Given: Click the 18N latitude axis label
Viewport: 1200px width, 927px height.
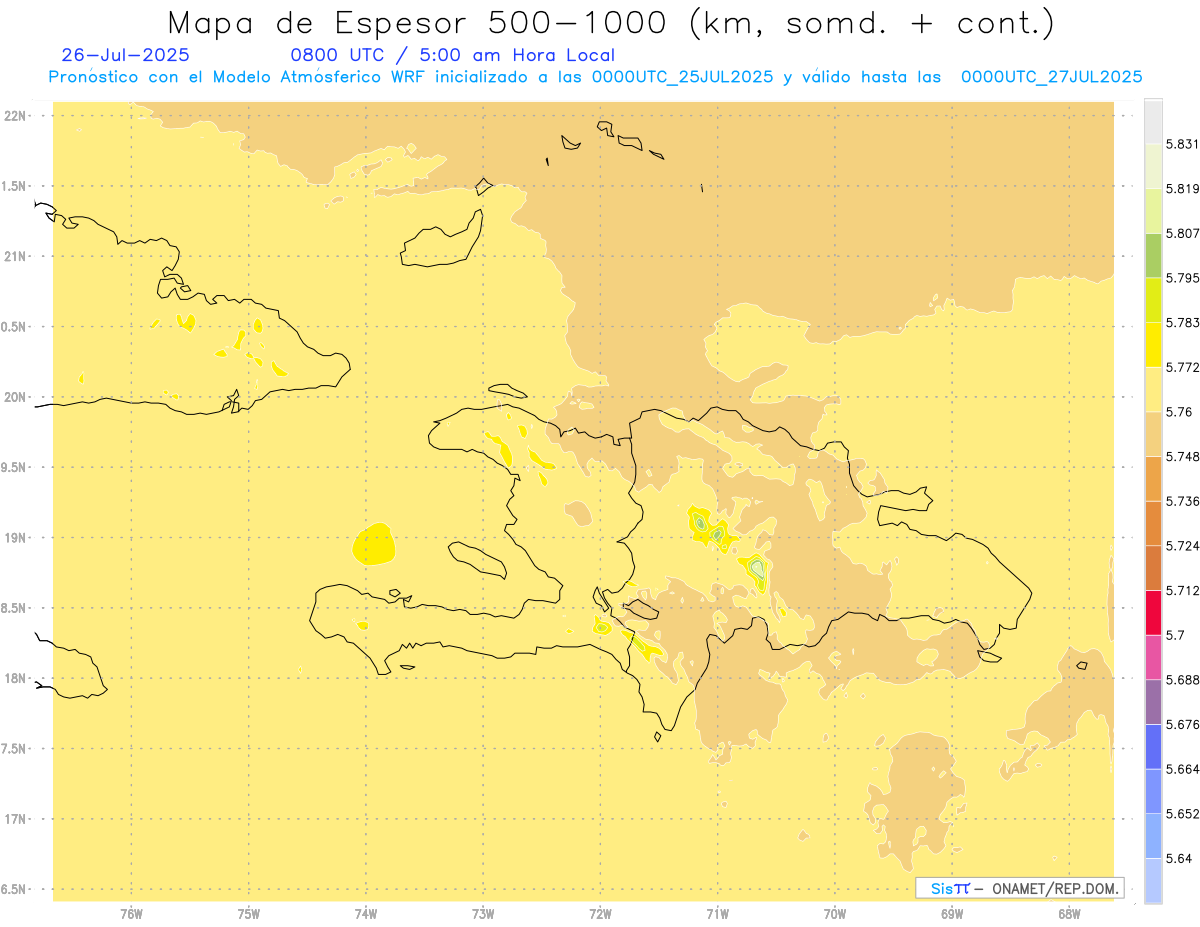Looking at the screenshot, I should (15, 678).
